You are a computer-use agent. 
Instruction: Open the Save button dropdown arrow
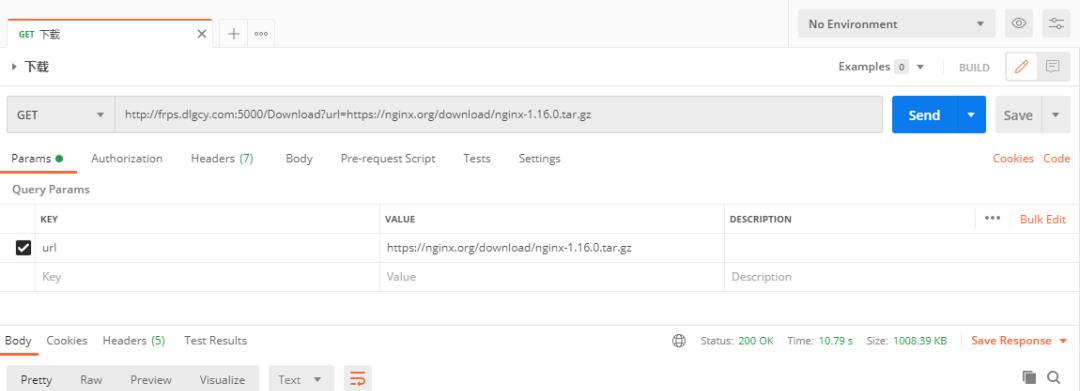(1055, 115)
